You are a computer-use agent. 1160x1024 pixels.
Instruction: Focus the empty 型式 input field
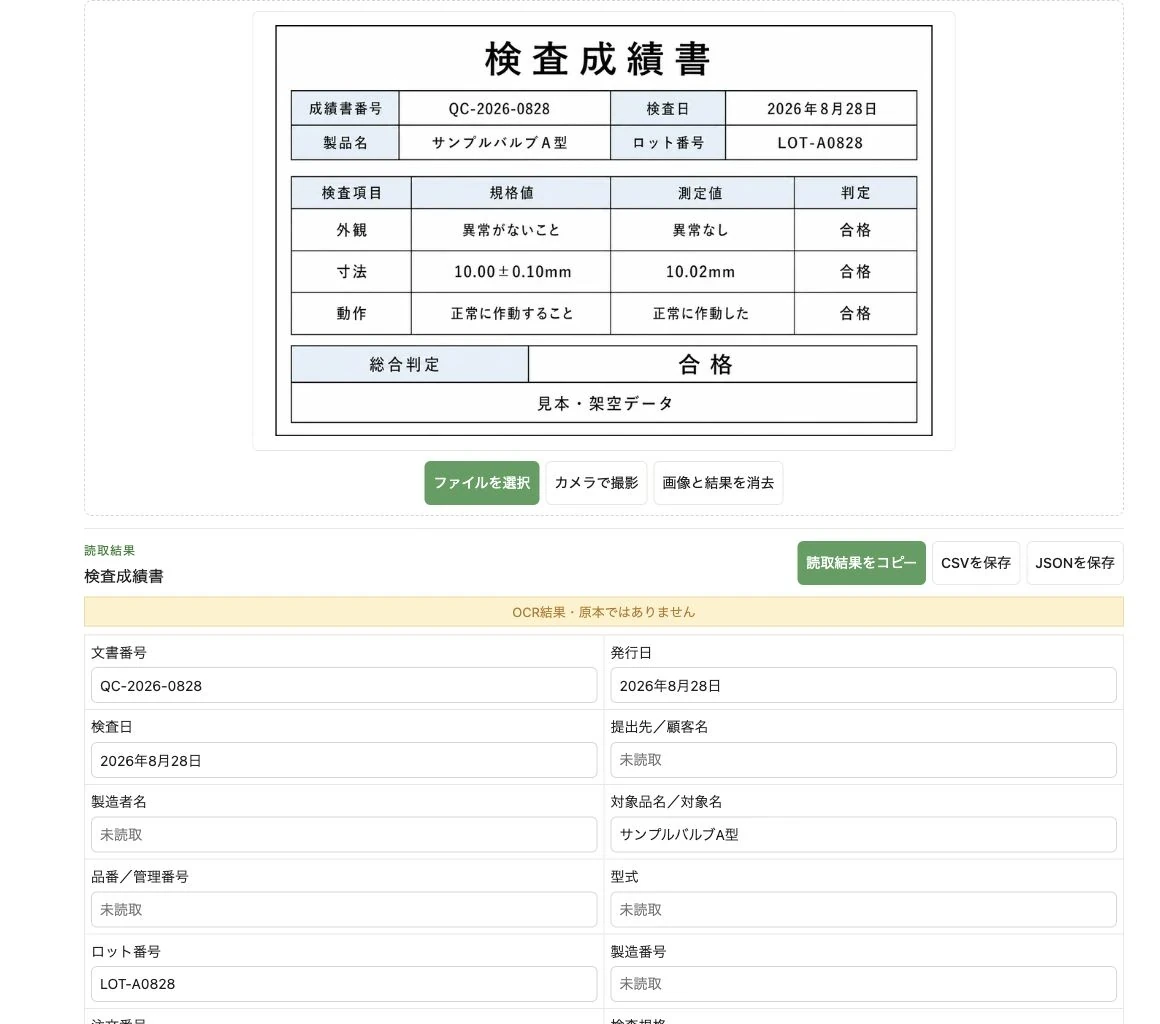863,910
